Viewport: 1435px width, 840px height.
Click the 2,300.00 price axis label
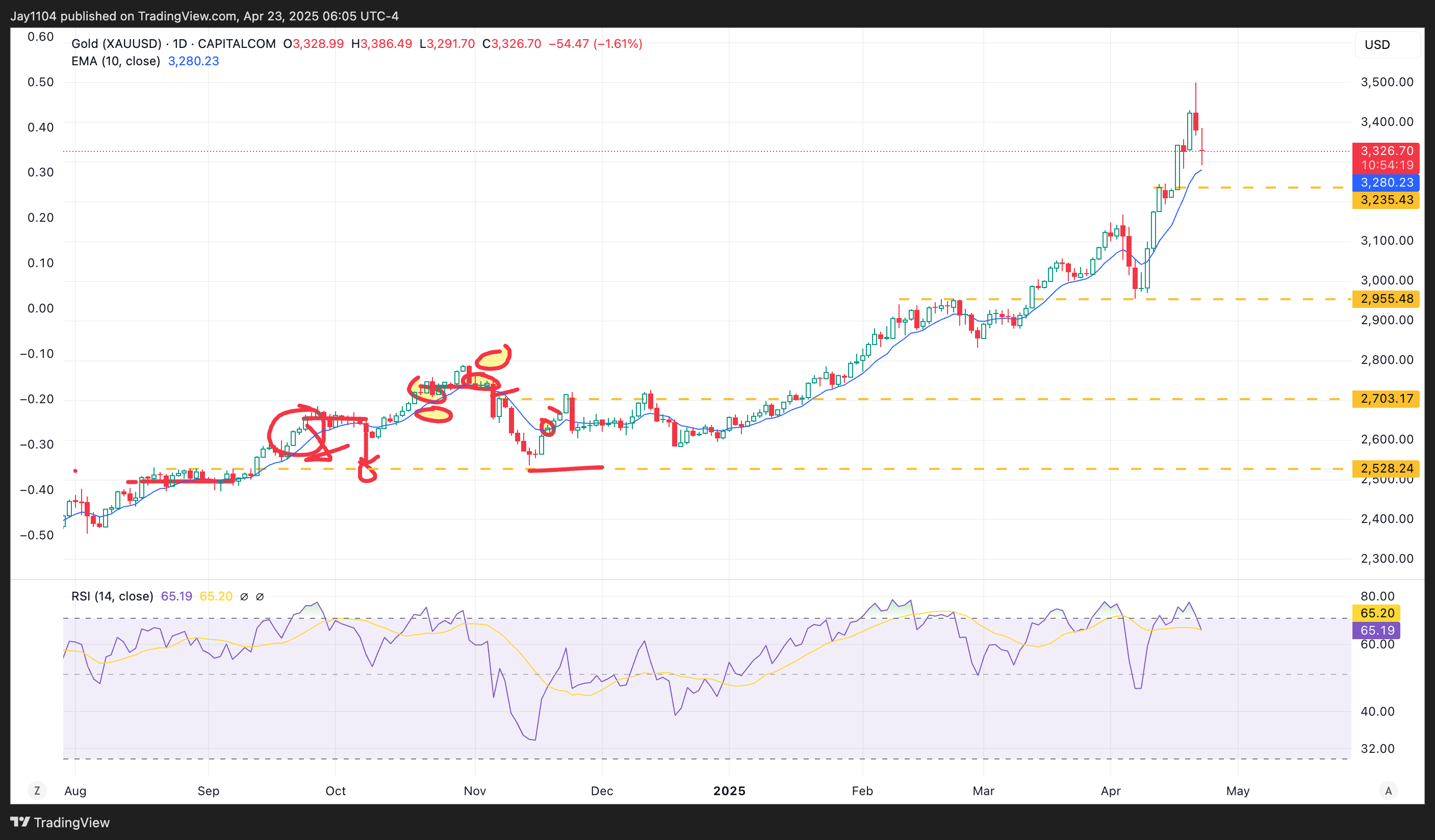[1387, 559]
